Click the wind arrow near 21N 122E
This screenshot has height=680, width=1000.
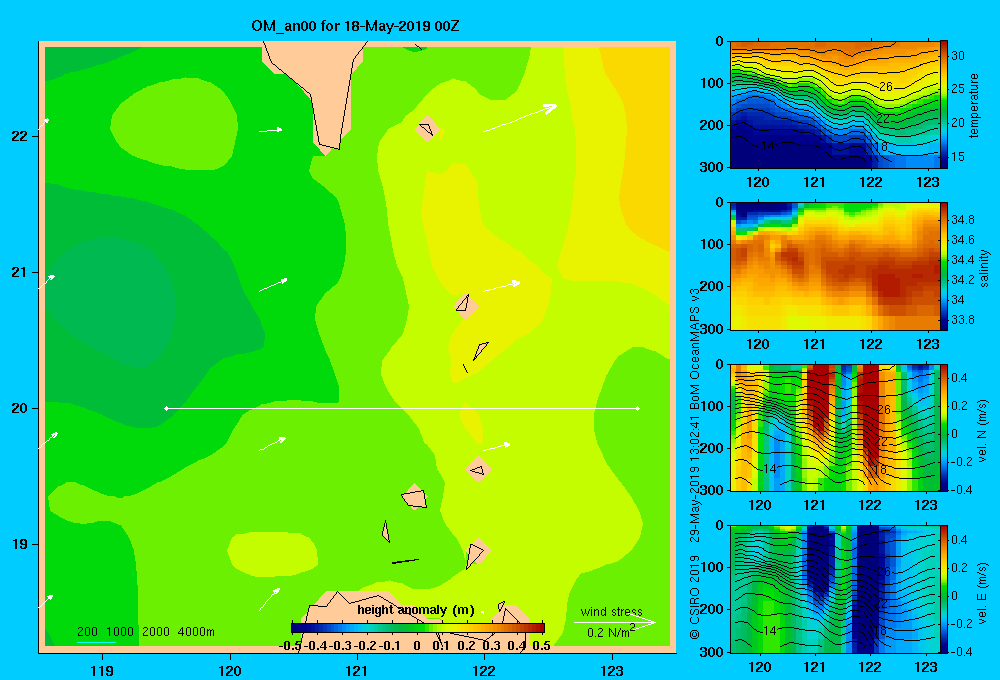[x=502, y=286]
